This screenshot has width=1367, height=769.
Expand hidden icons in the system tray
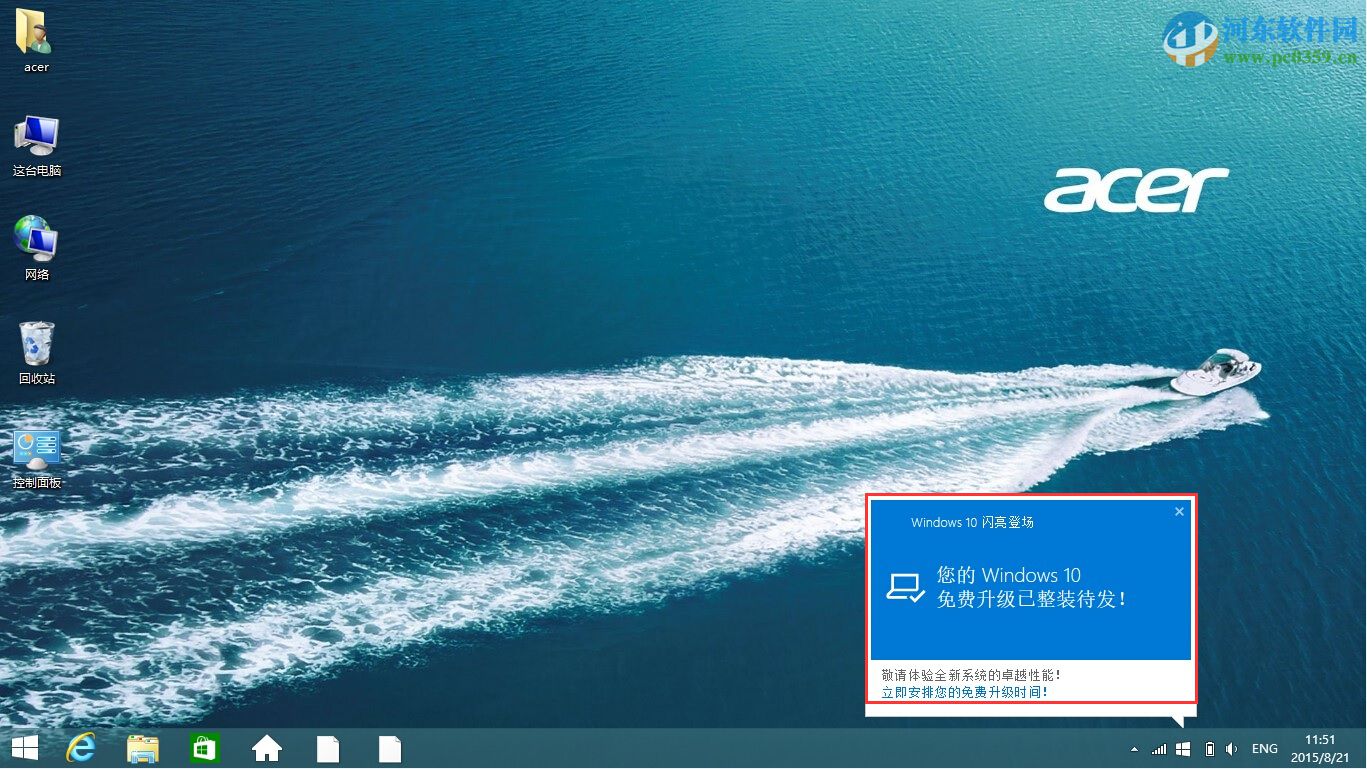click(1134, 748)
